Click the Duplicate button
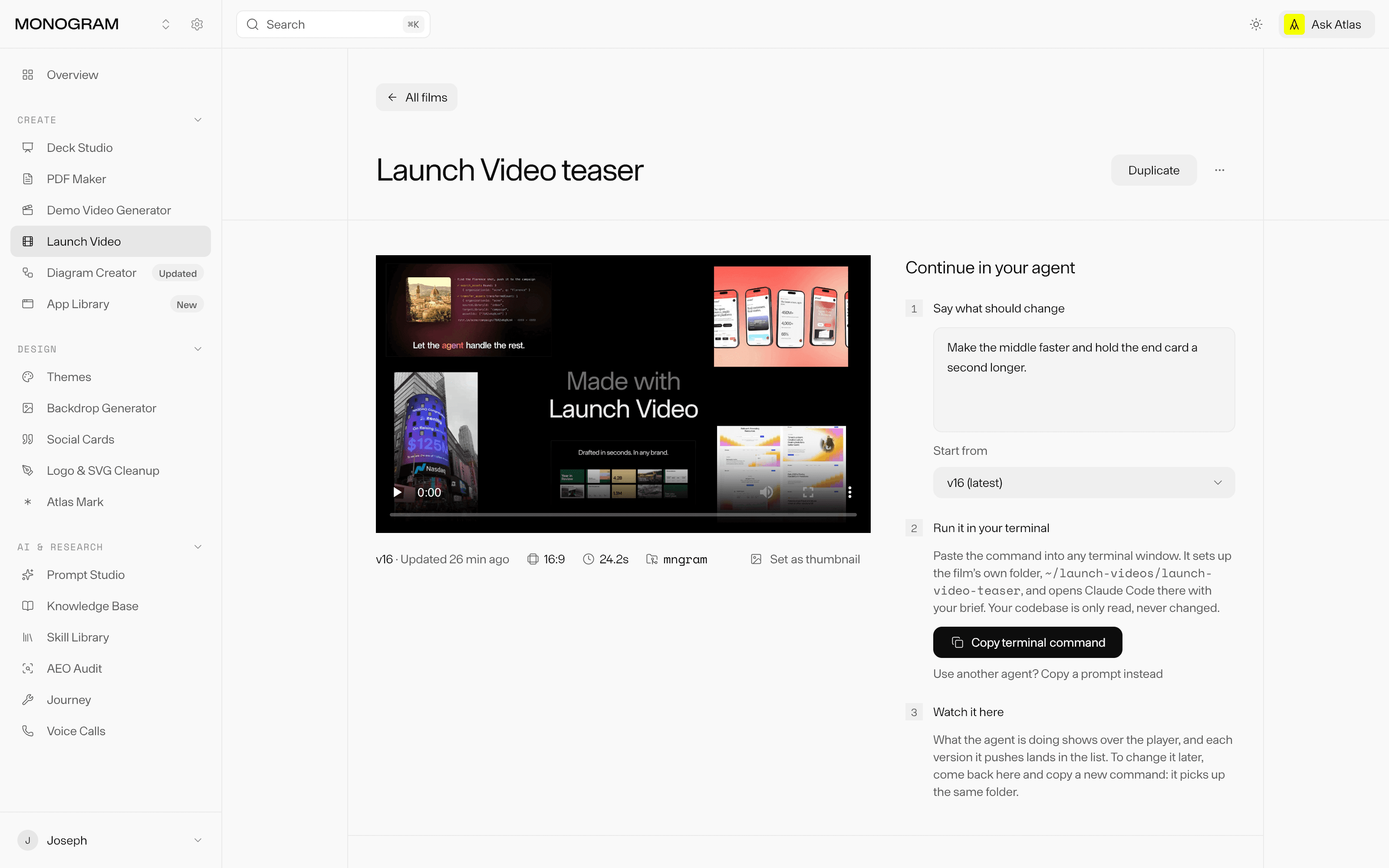Image resolution: width=1389 pixels, height=868 pixels. point(1154,170)
